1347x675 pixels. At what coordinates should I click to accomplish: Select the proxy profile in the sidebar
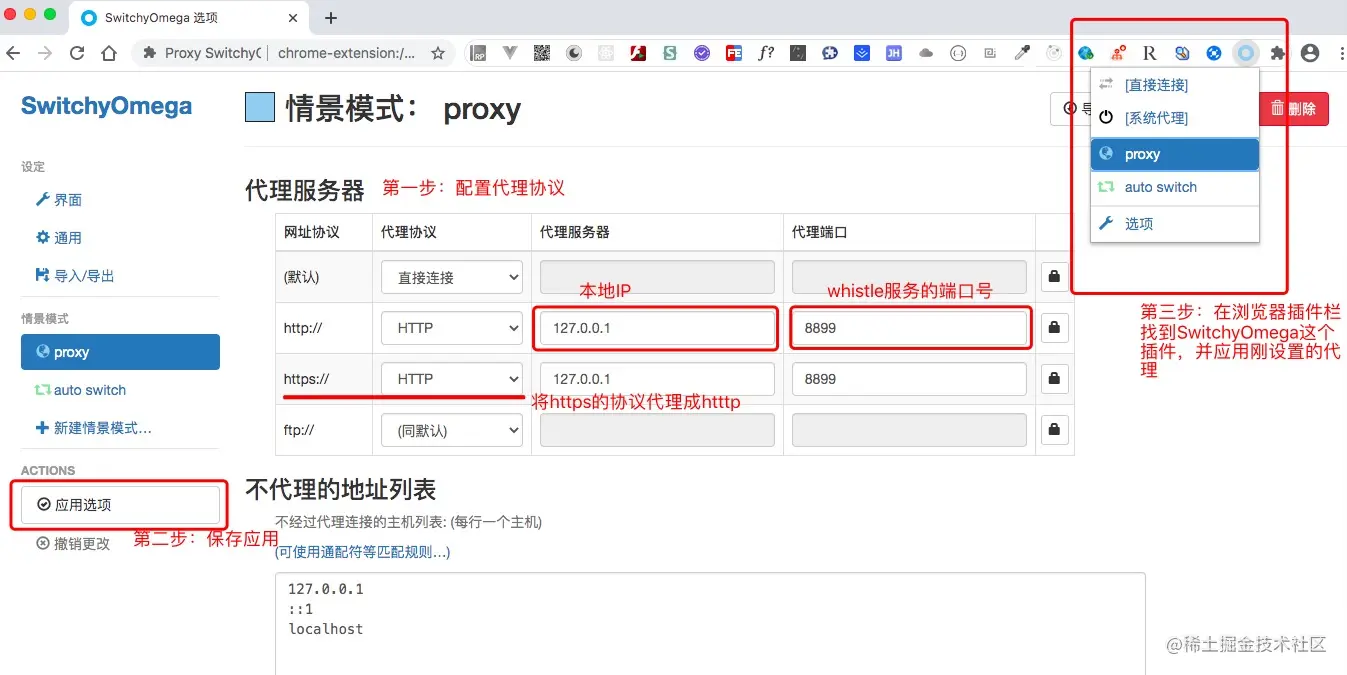coord(120,352)
